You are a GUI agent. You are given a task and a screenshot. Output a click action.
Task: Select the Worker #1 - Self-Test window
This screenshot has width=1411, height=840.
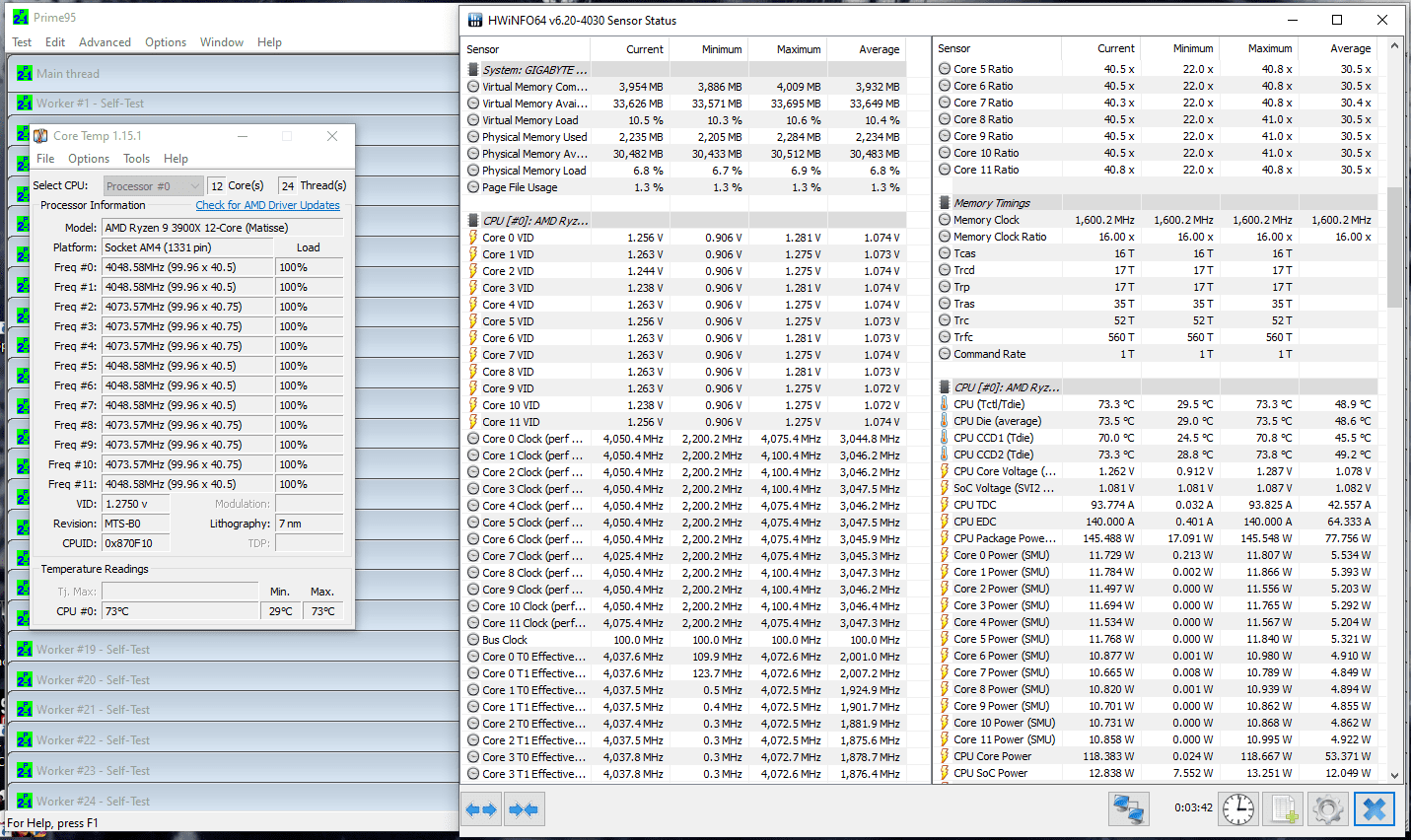coord(233,103)
